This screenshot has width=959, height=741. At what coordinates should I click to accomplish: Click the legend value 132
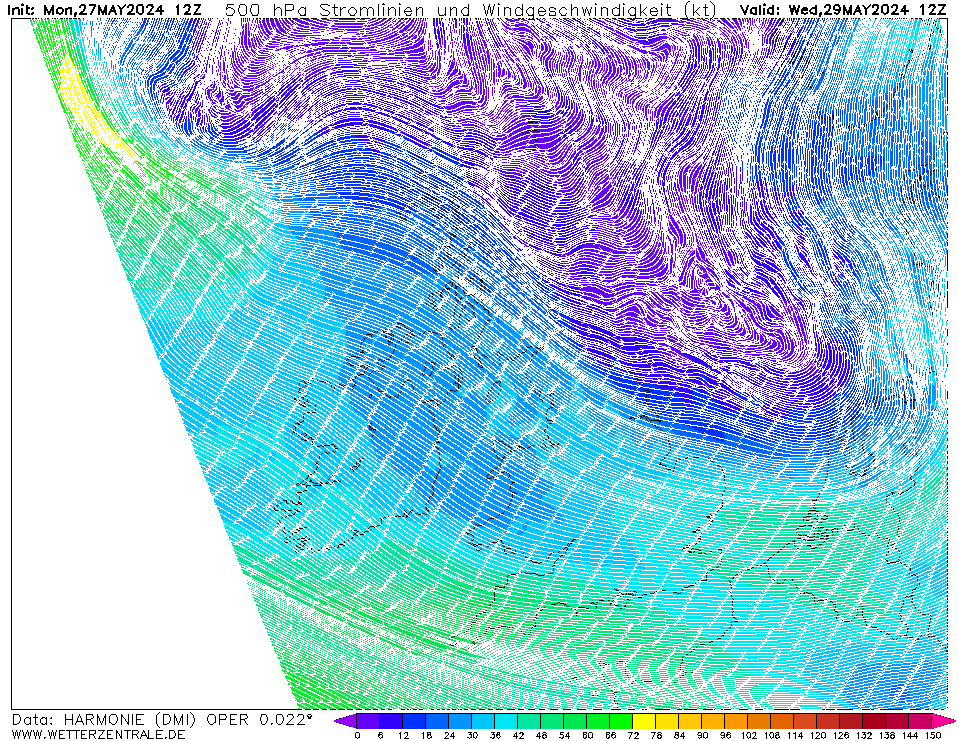(x=864, y=735)
